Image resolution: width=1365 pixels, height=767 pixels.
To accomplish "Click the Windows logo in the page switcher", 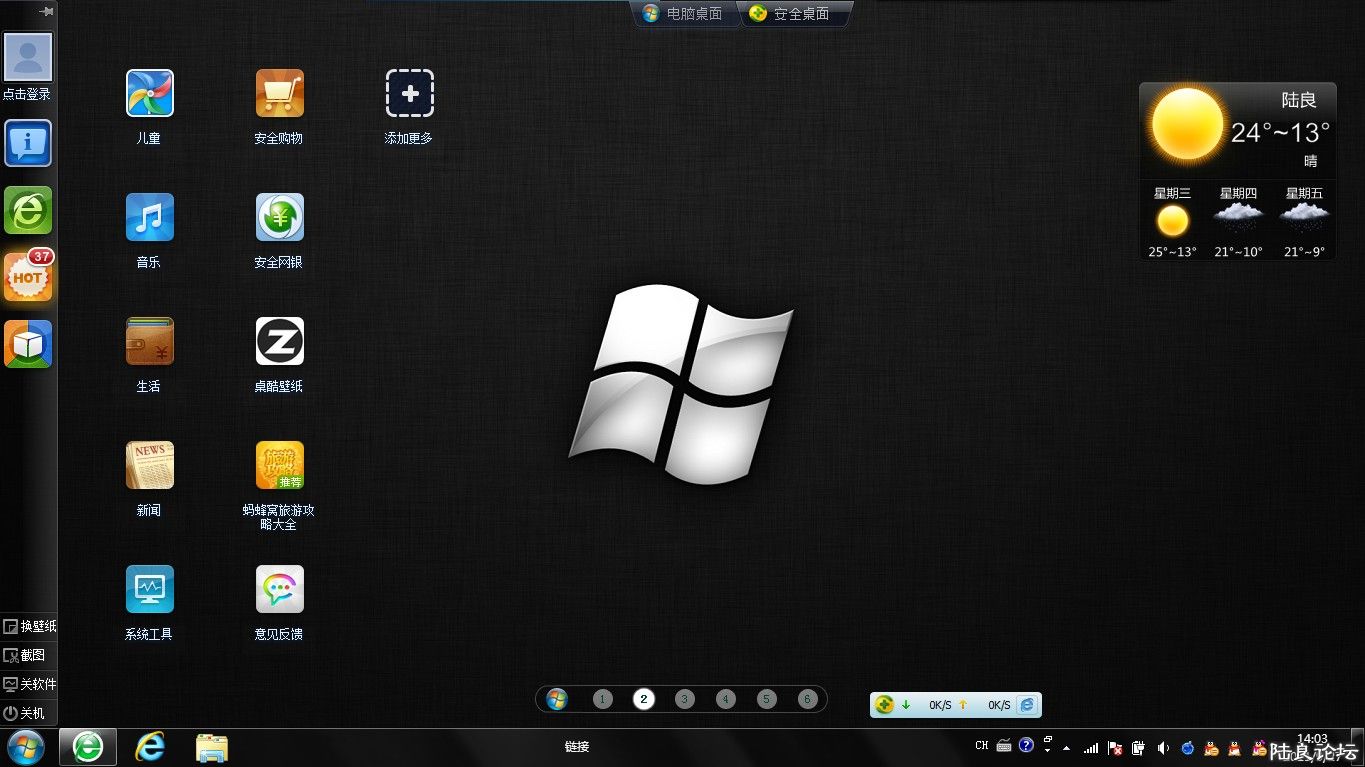I will coord(558,699).
